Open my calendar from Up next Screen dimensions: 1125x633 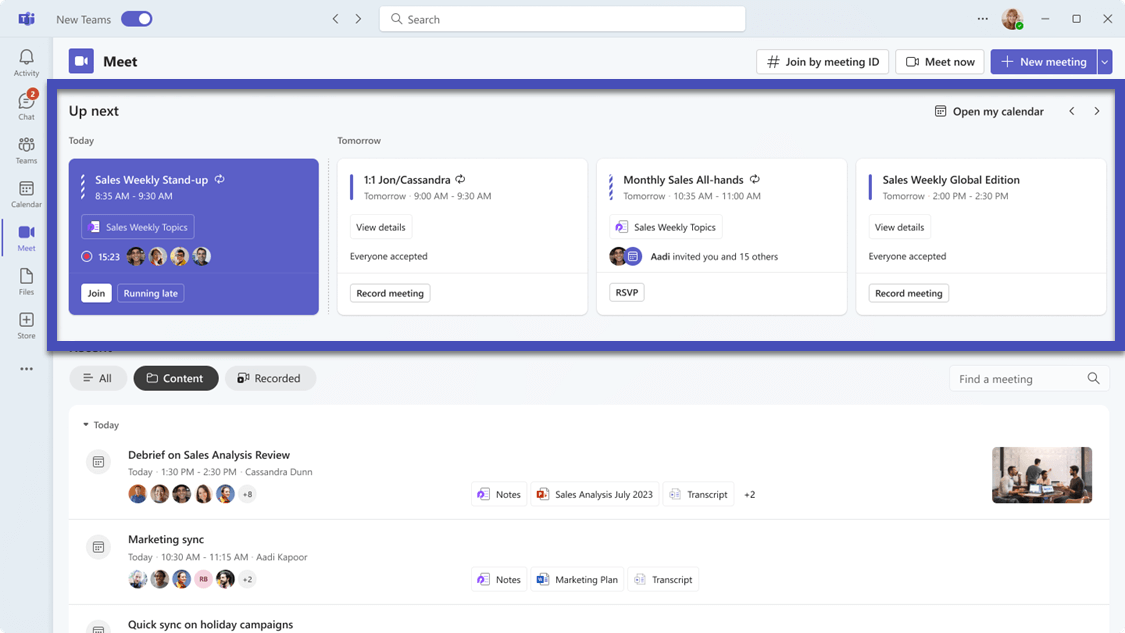[x=988, y=111]
